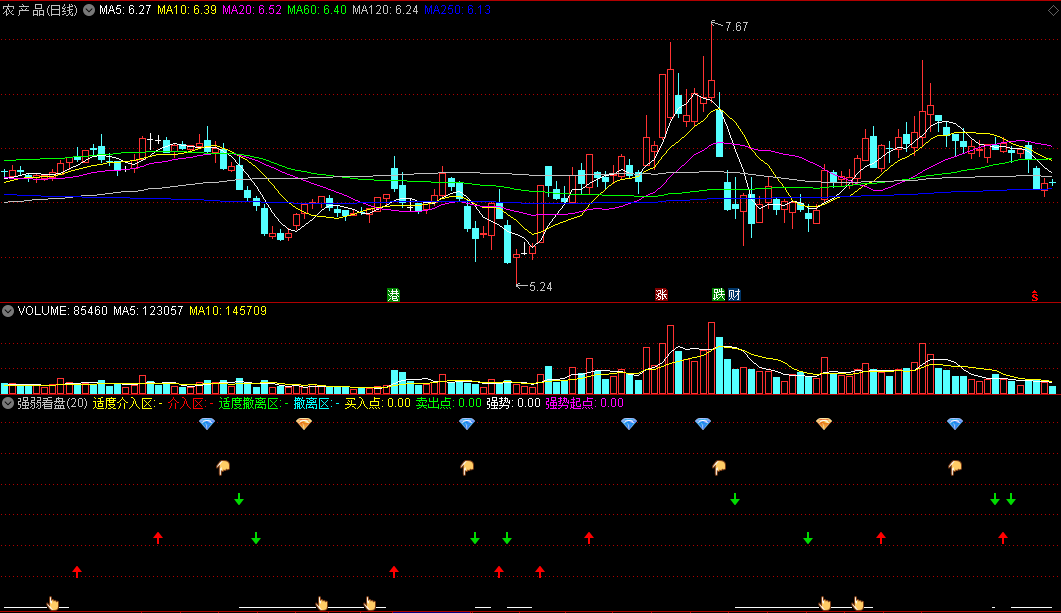The image size is (1061, 613).
Task: Click the leftmost bottom-row pointing hand icon
Action: [53, 603]
